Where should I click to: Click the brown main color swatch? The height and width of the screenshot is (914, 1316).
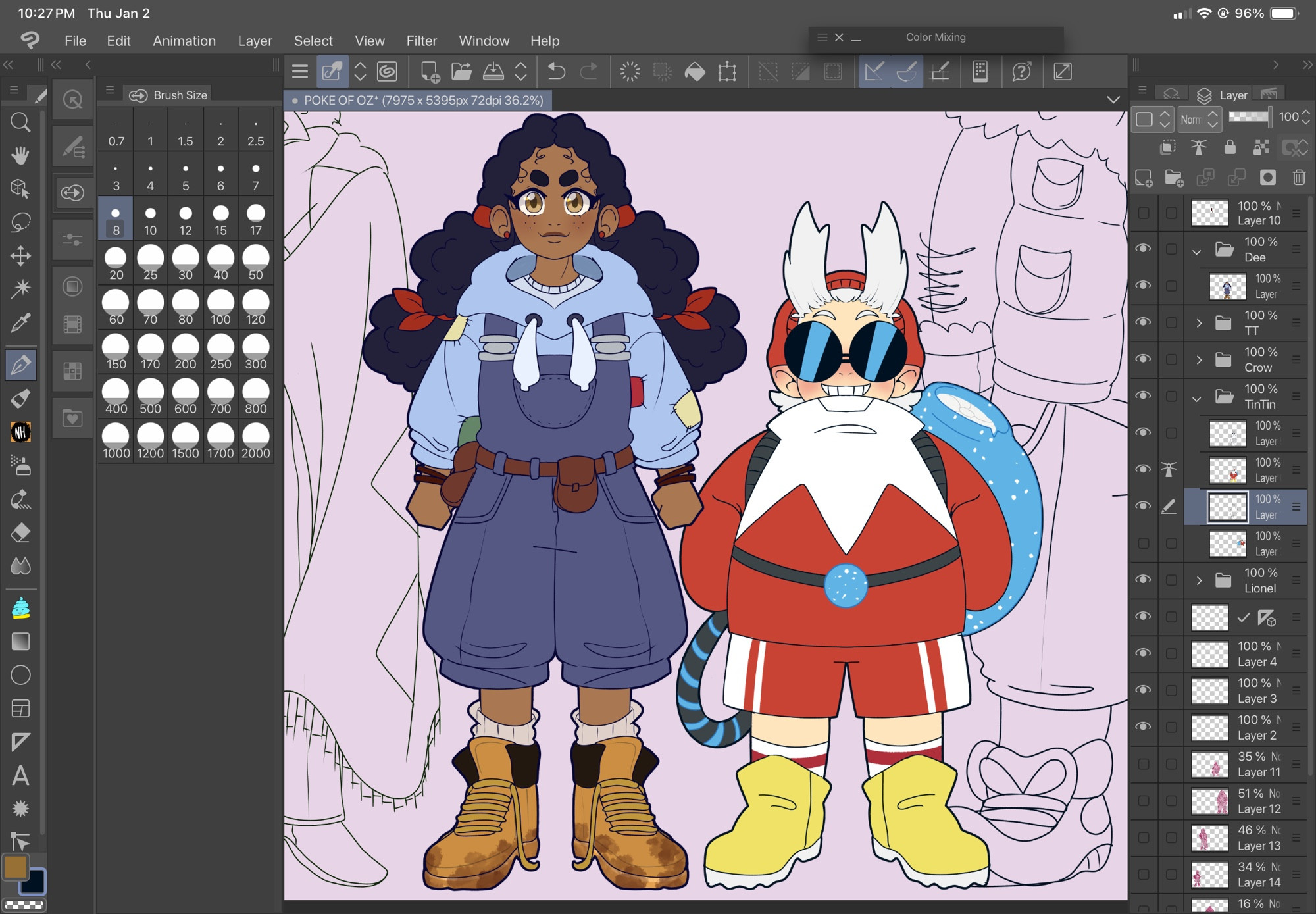[x=15, y=867]
